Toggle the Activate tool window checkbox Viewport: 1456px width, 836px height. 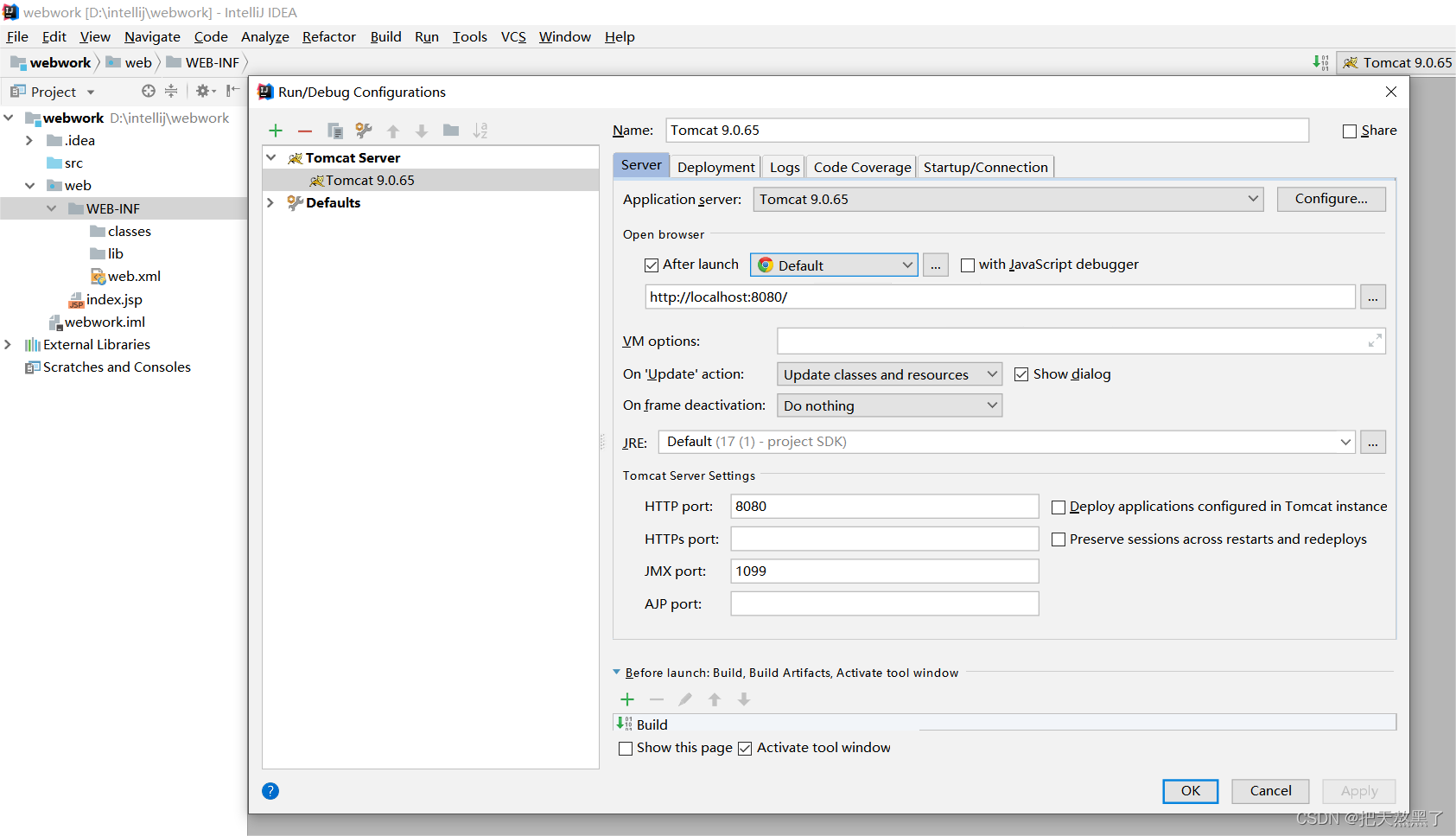pyautogui.click(x=745, y=749)
